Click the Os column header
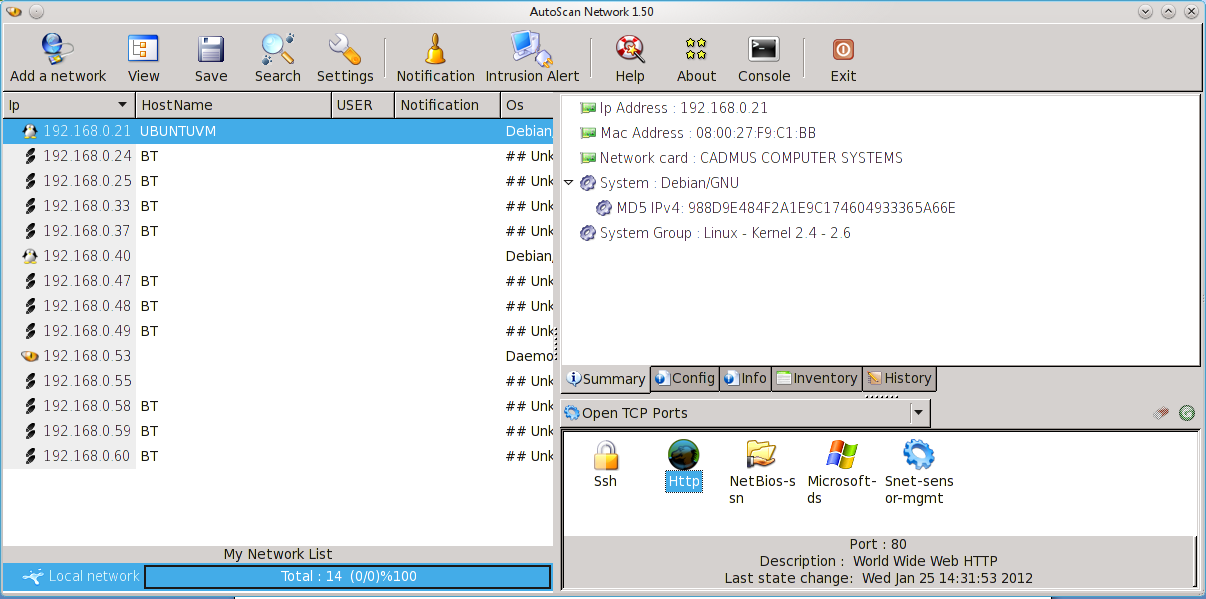This screenshot has height=599, width=1206. [527, 105]
